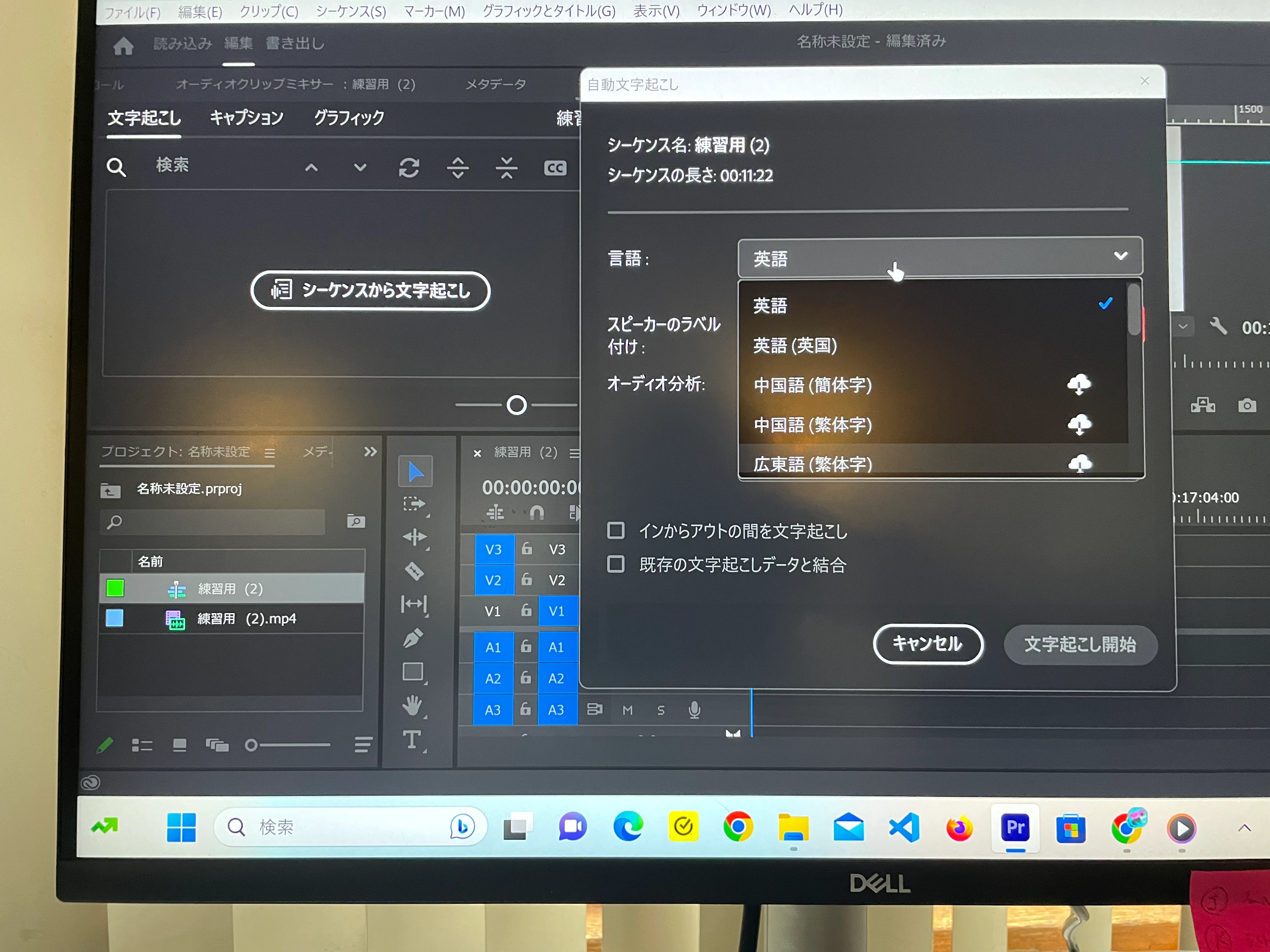
Task: Adjust project panel thumbnail zoom slider
Action: pyautogui.click(x=251, y=745)
